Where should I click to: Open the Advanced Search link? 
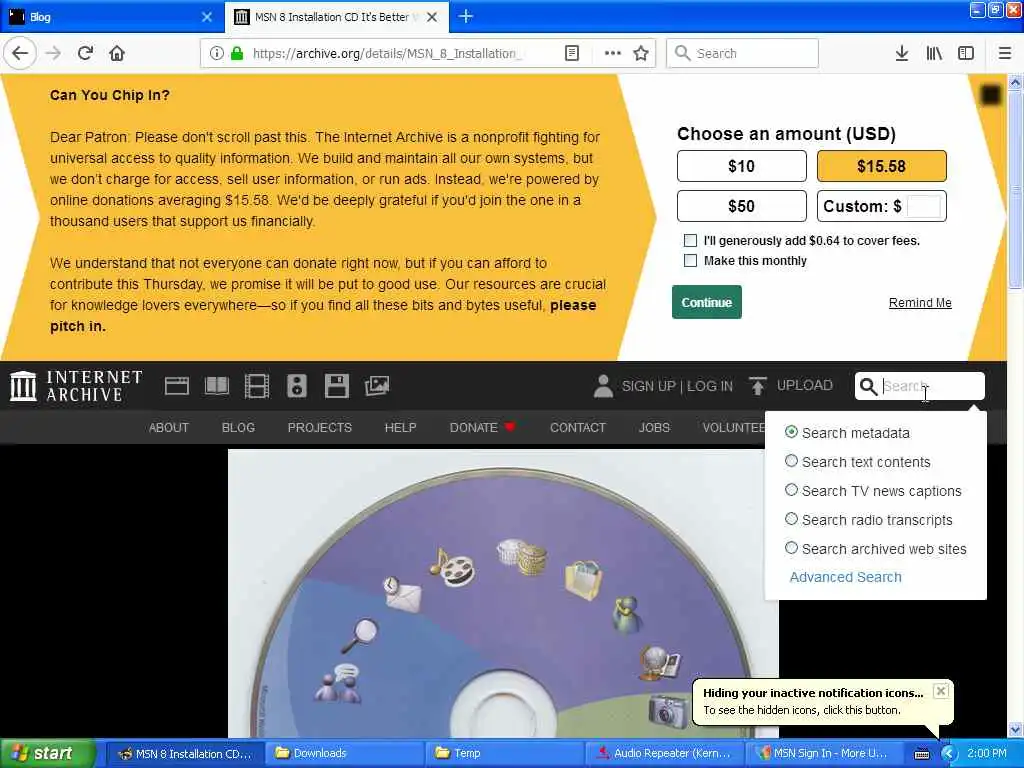(845, 577)
